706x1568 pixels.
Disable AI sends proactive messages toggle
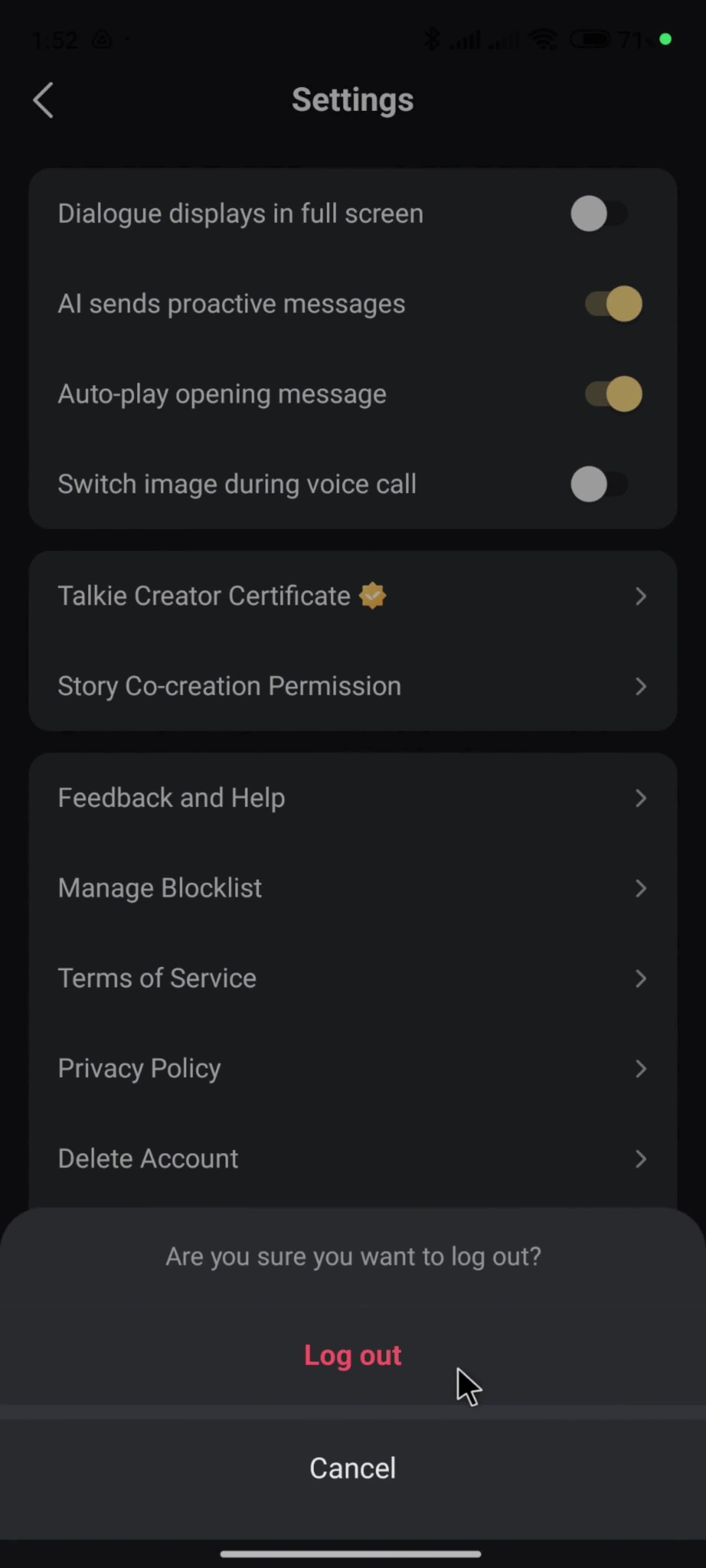click(613, 304)
